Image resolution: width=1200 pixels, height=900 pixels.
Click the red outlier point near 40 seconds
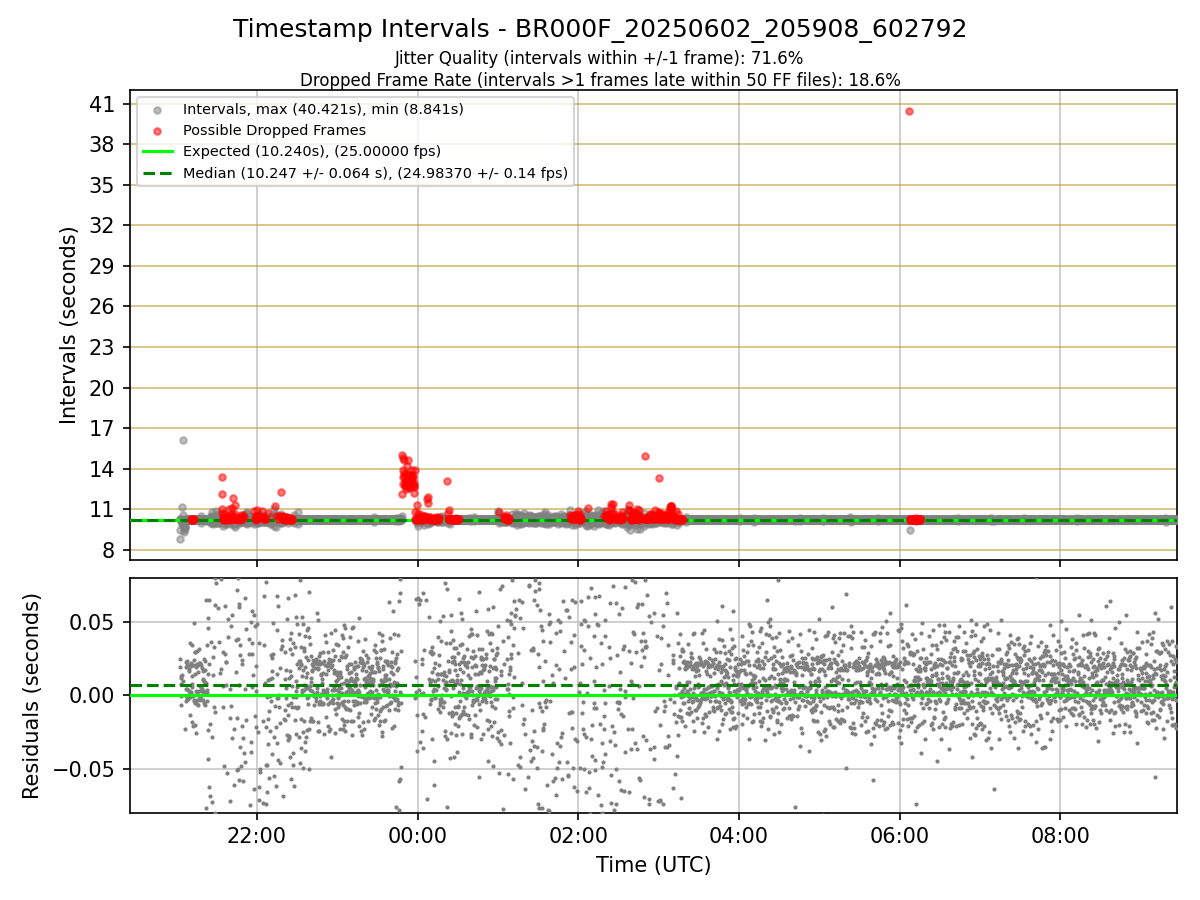[909, 111]
